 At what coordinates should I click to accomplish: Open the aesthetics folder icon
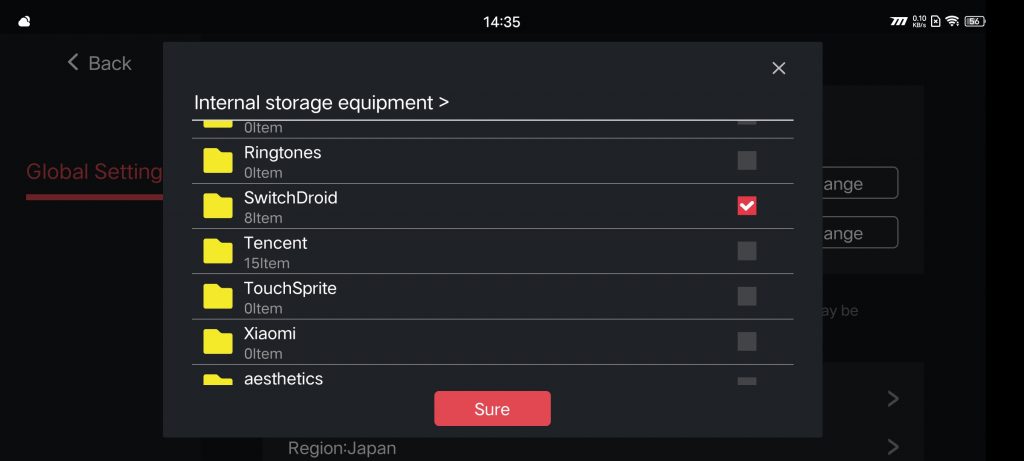[x=217, y=379]
